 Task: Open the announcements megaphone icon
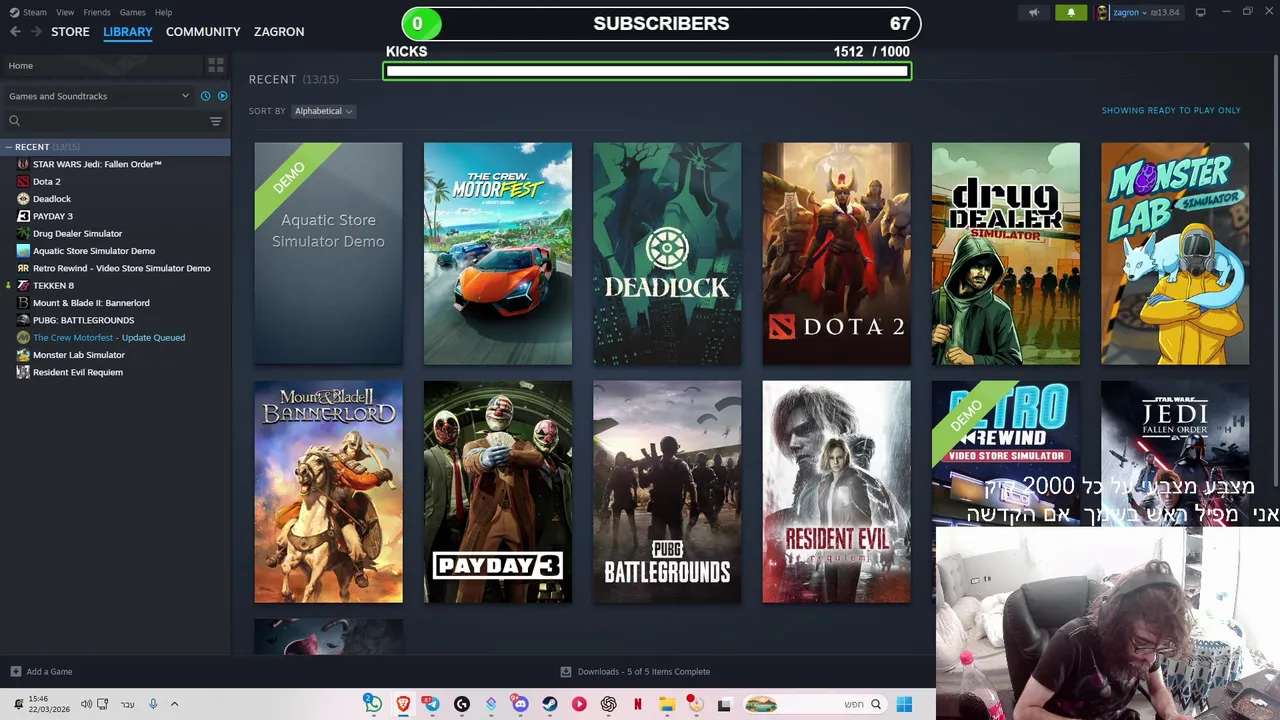tap(1034, 12)
